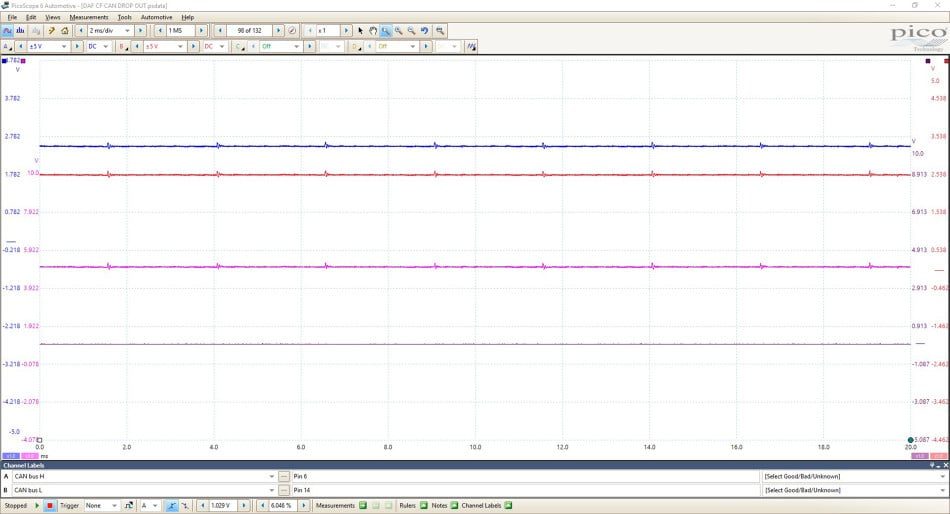
Task: Open Channel D options button
Action: 356,46
